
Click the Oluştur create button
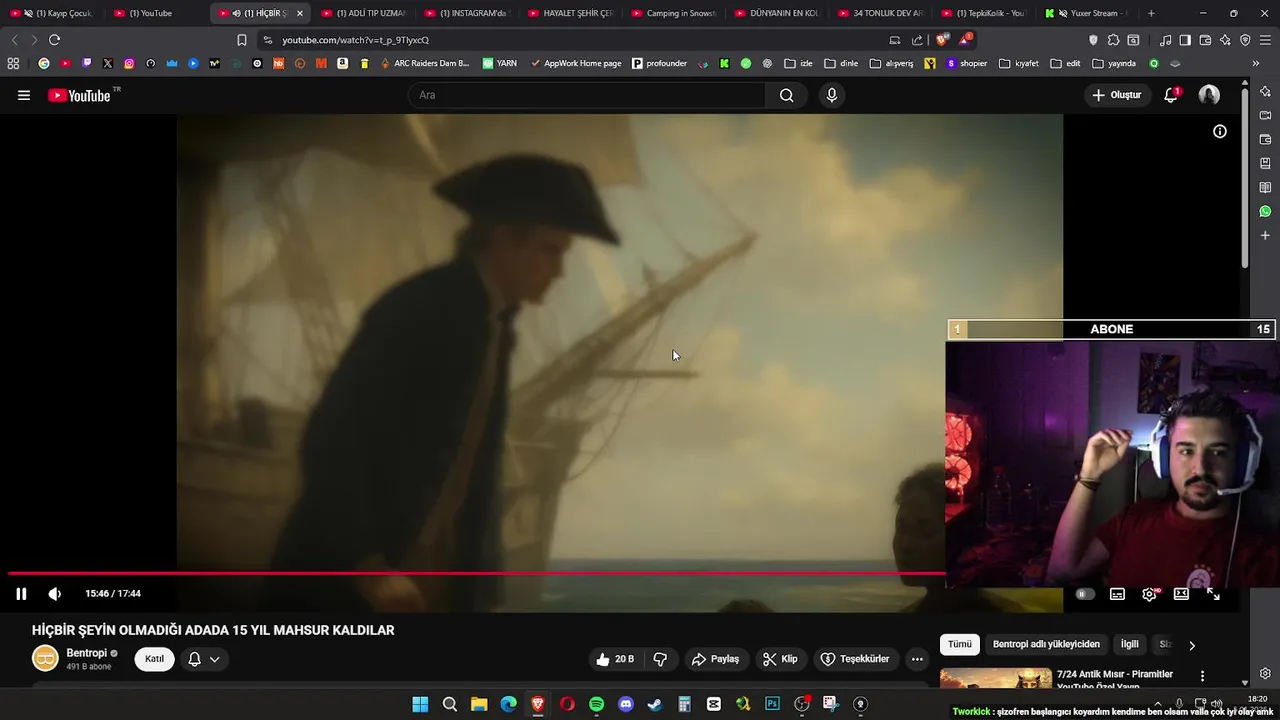point(1116,95)
